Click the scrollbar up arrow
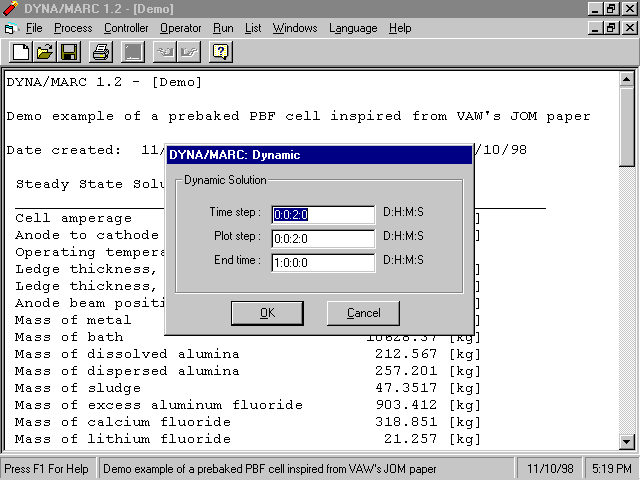The height and width of the screenshot is (480, 640). click(627, 79)
